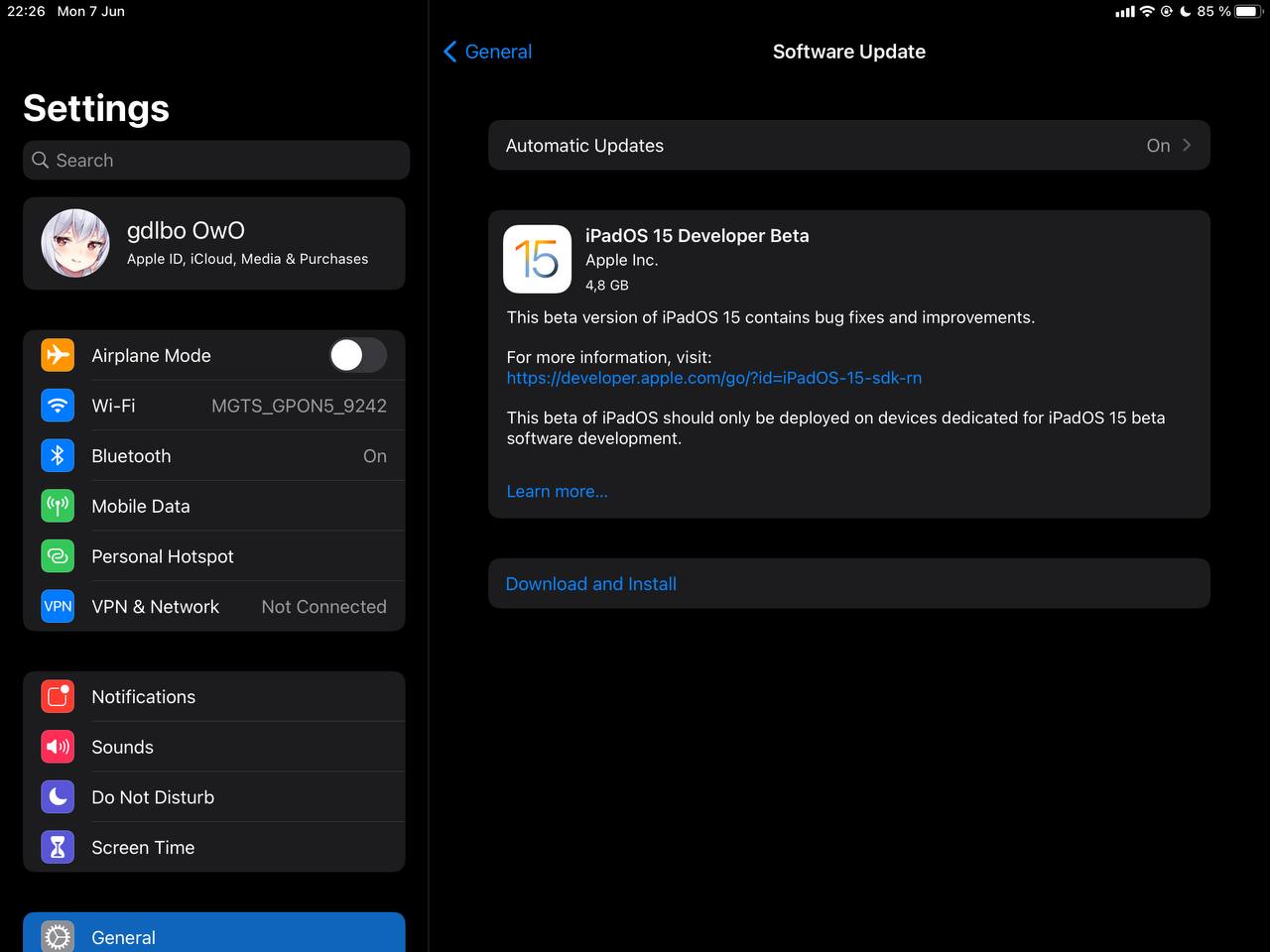The width and height of the screenshot is (1270, 952).
Task: Tap the search magnifier icon
Action: [x=41, y=160]
